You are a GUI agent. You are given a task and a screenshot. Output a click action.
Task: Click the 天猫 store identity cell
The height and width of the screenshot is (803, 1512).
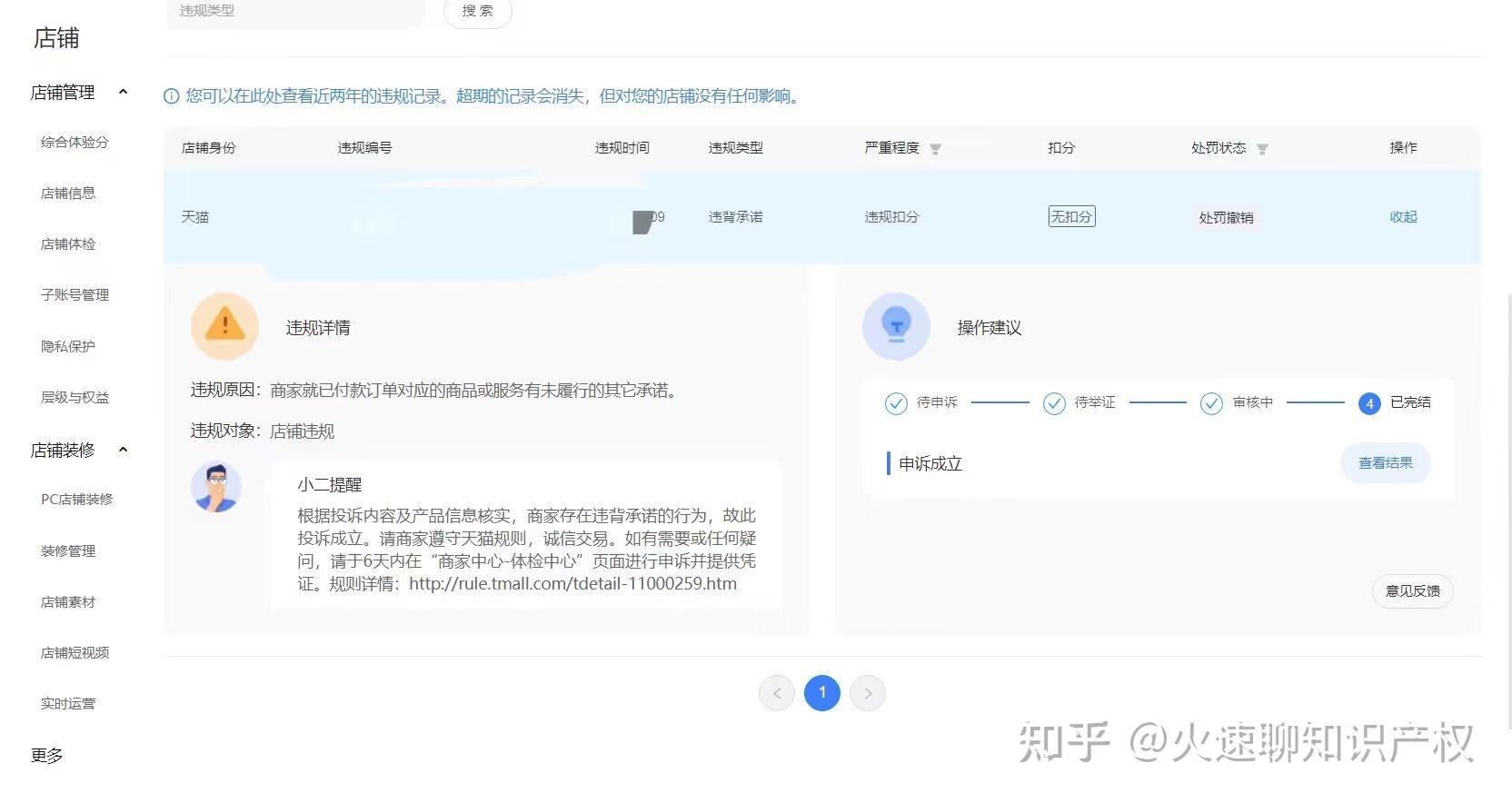point(195,217)
